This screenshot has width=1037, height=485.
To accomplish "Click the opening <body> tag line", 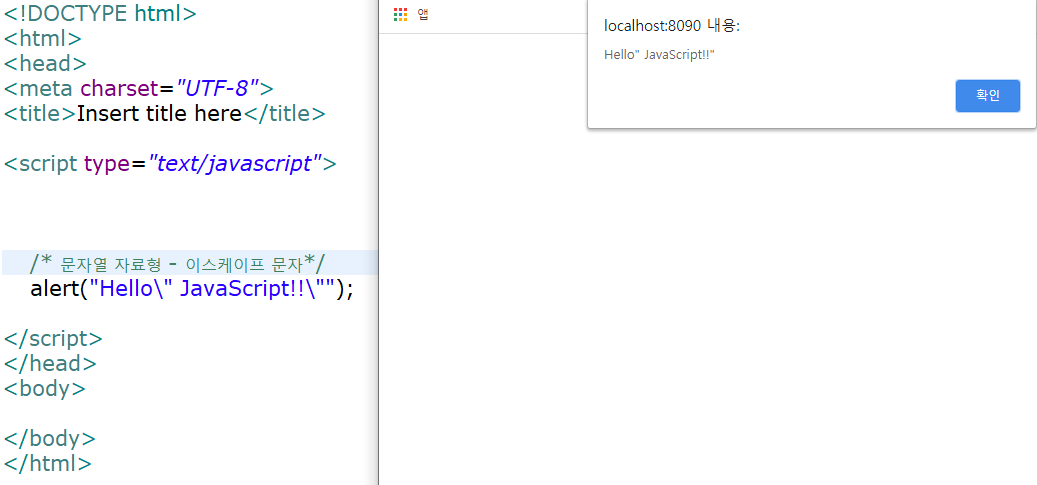I will click(44, 388).
